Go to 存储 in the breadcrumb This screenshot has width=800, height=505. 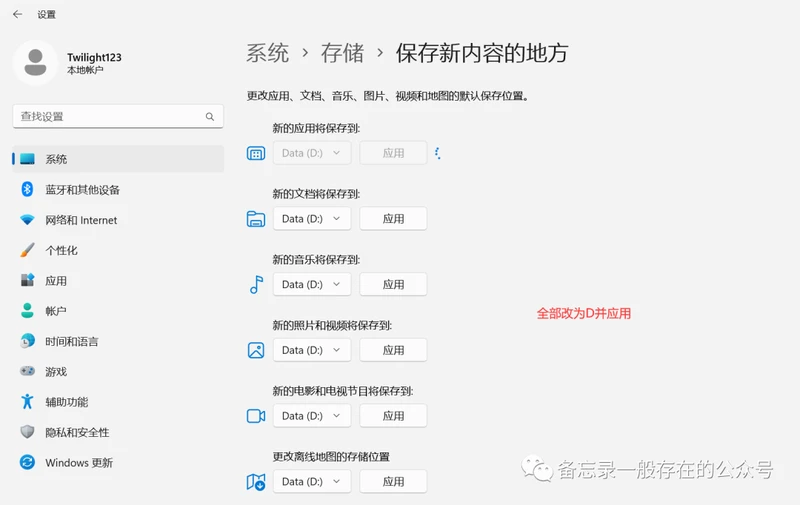click(342, 52)
